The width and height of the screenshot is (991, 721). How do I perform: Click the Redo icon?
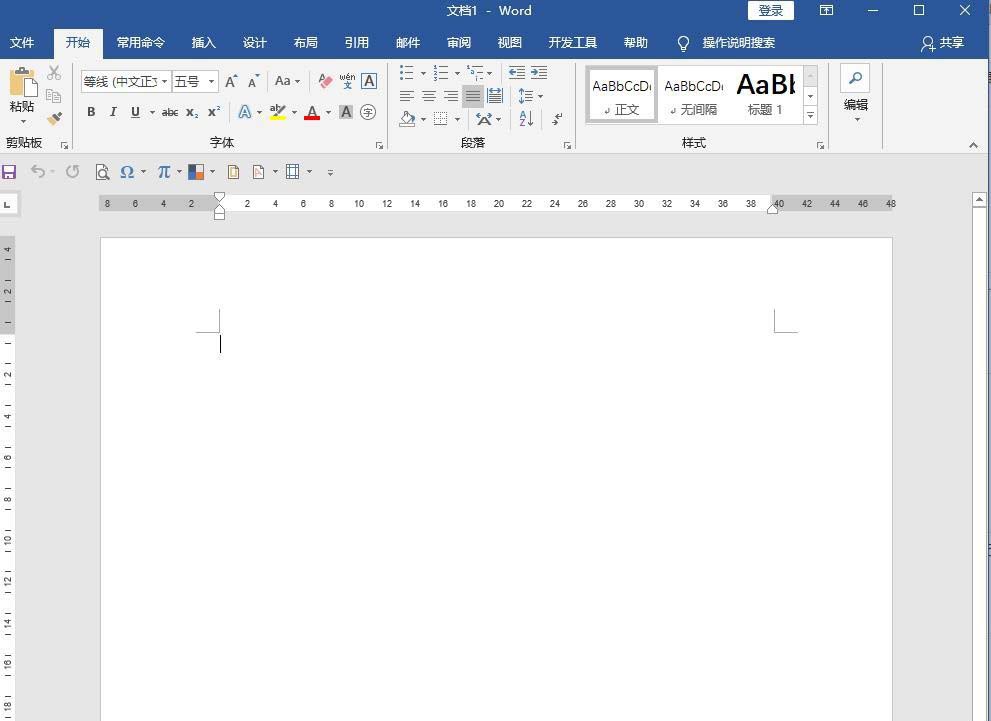(x=73, y=171)
